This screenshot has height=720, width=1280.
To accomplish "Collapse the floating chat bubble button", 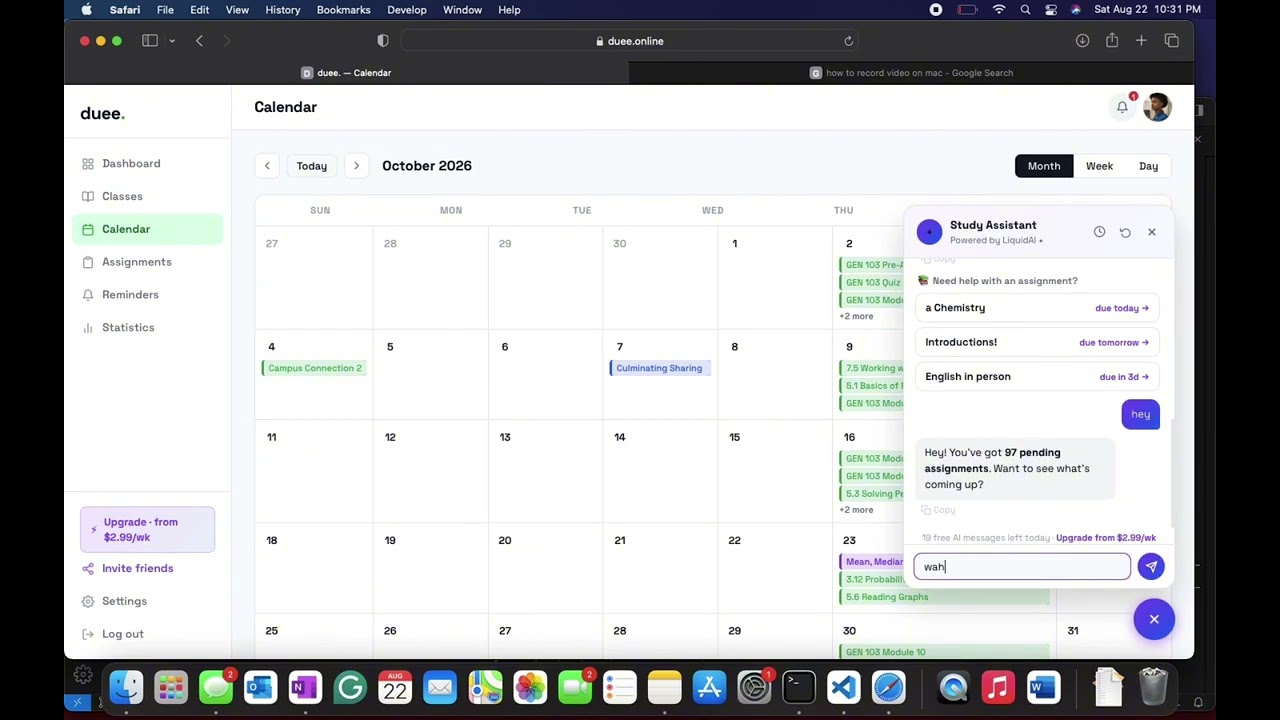I will (x=1154, y=619).
